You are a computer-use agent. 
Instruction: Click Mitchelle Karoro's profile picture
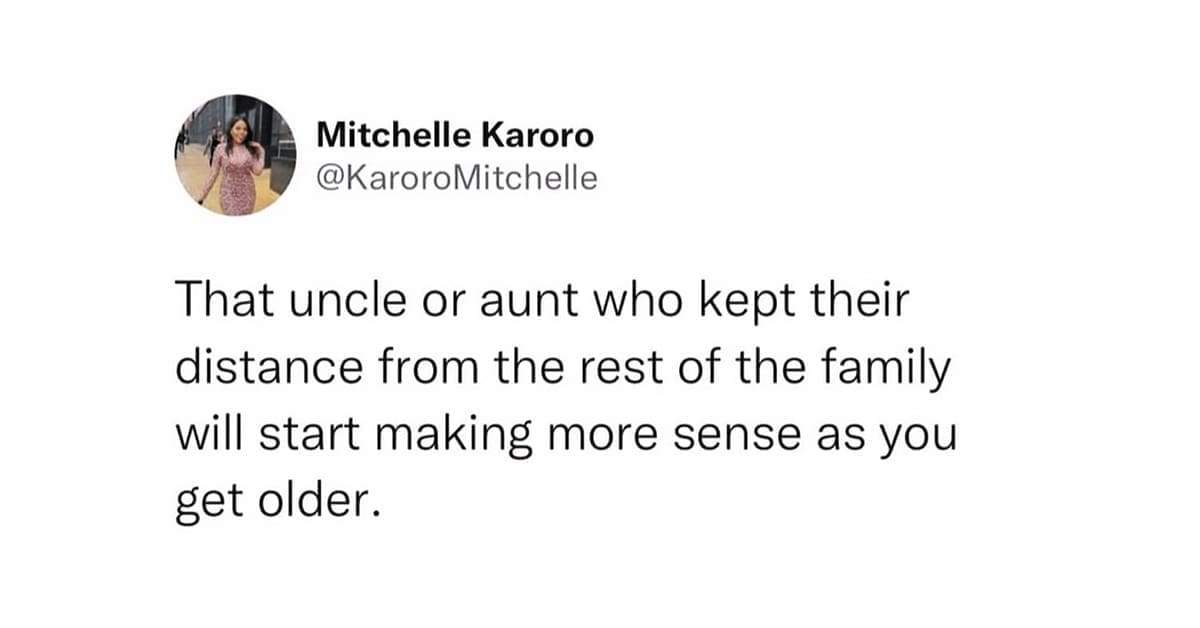[x=236, y=155]
